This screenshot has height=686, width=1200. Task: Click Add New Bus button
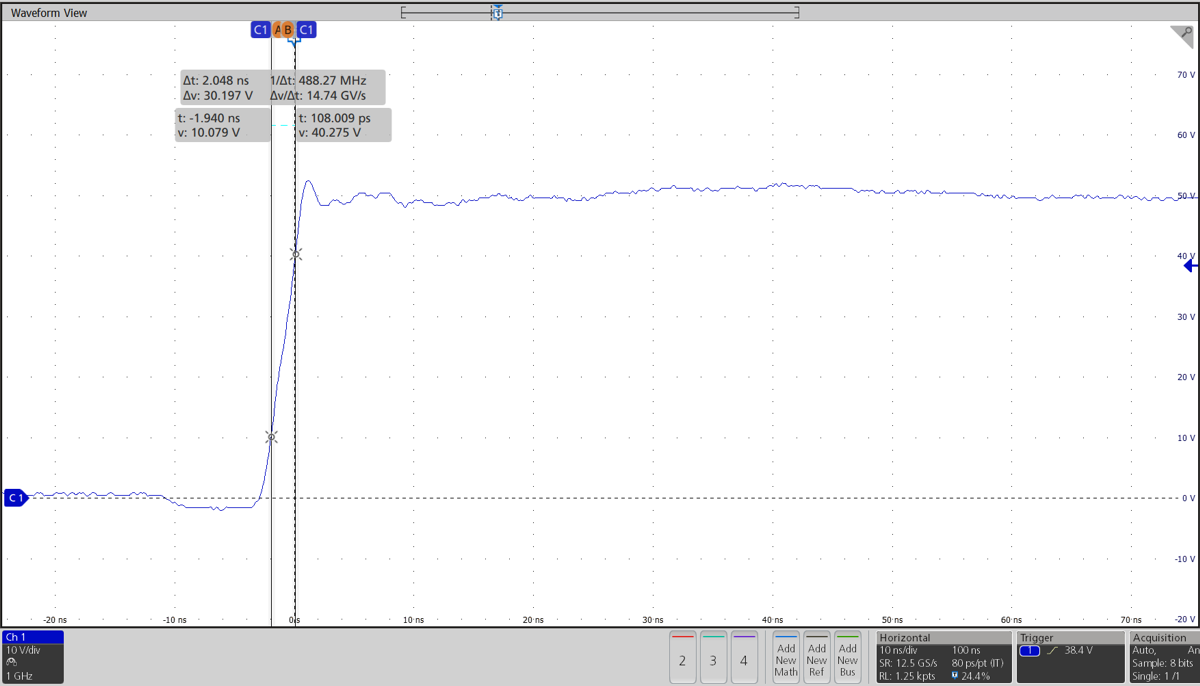847,656
